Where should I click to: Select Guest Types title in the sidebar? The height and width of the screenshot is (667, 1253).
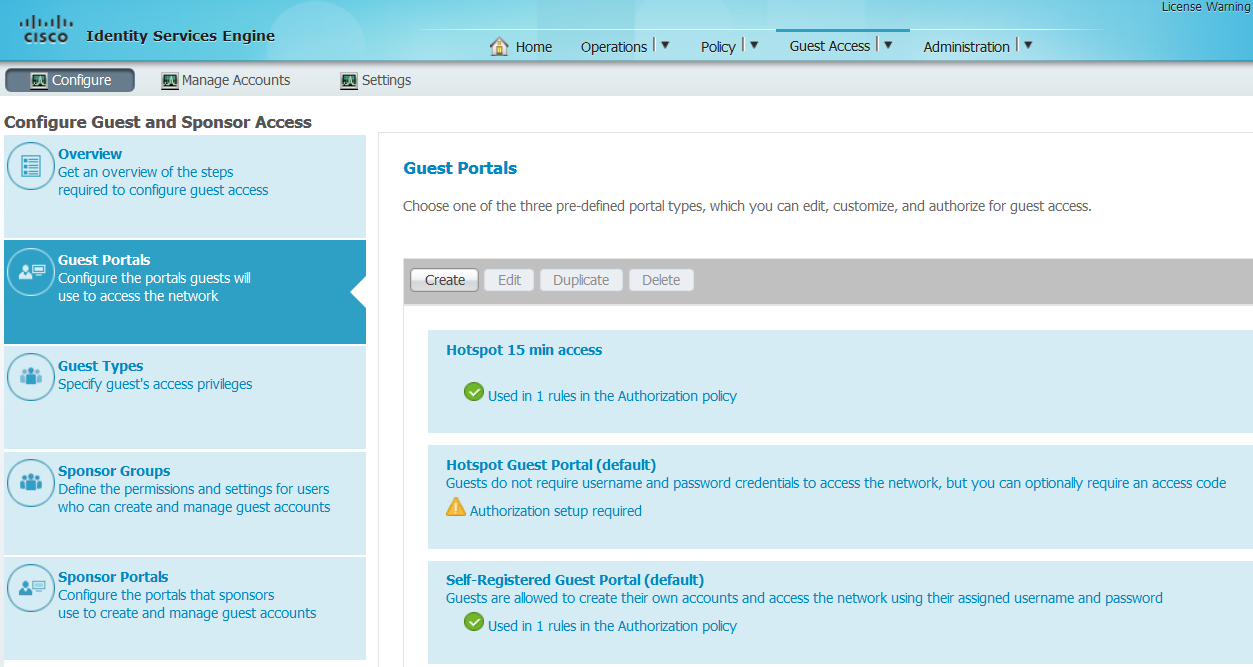(x=101, y=366)
